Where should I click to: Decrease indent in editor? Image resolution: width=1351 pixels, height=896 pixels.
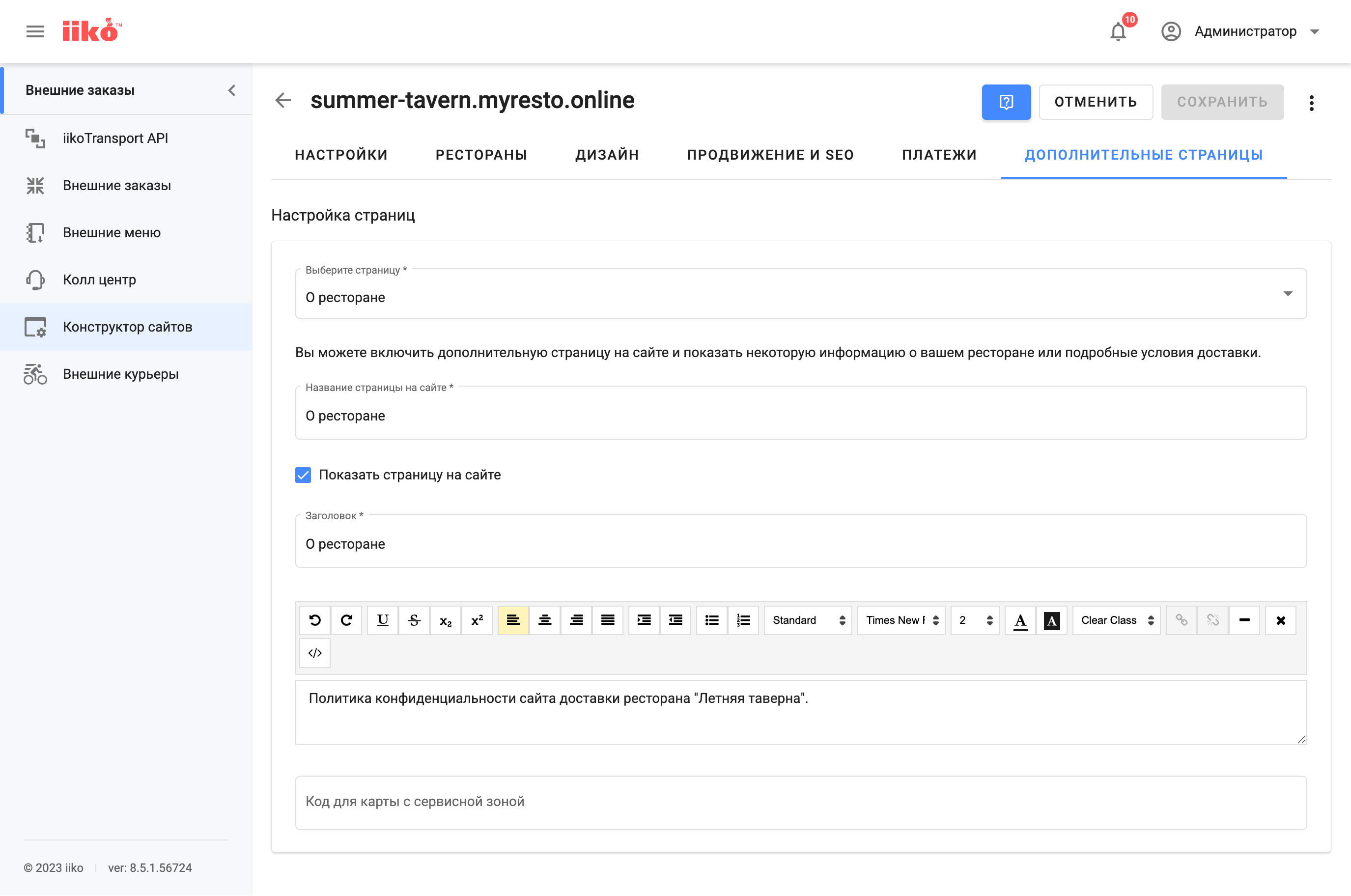coord(675,620)
